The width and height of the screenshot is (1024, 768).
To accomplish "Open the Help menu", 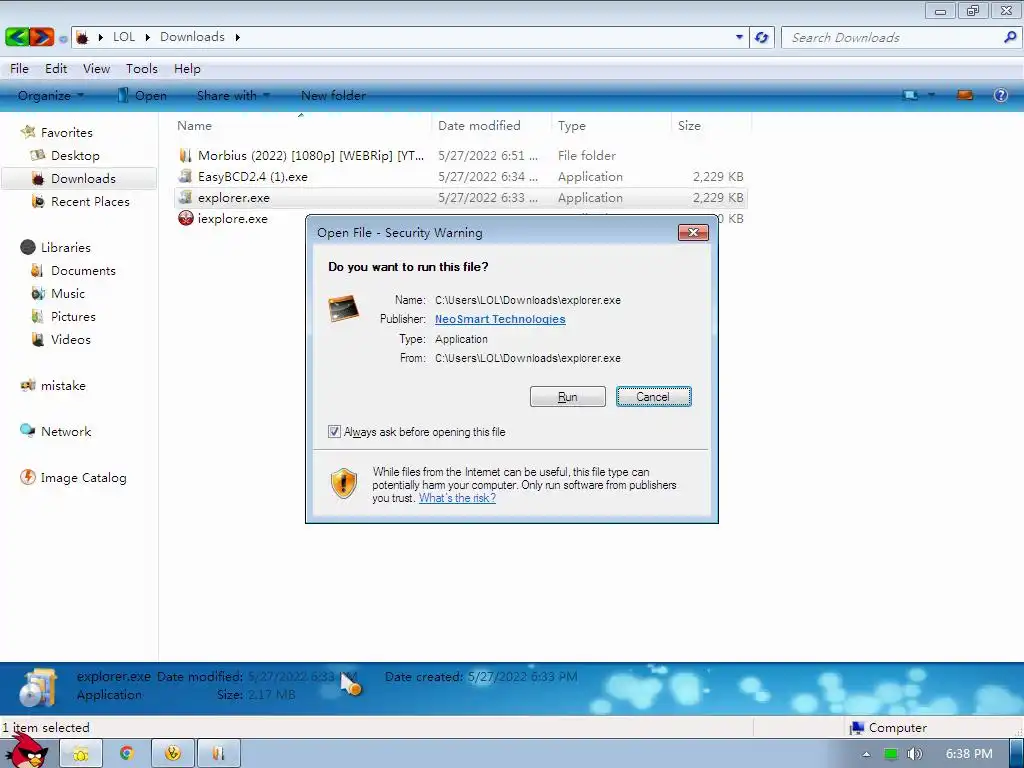I will [x=187, y=69].
